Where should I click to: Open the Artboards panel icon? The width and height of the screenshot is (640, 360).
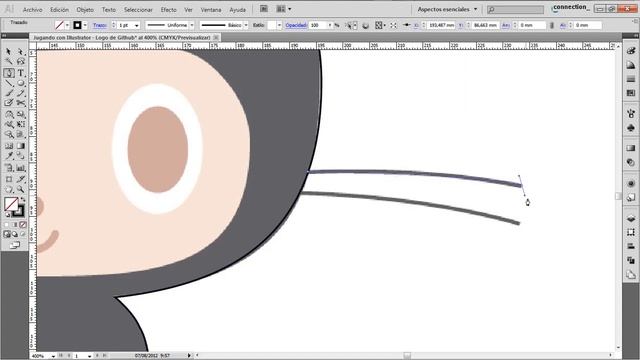tap(631, 275)
